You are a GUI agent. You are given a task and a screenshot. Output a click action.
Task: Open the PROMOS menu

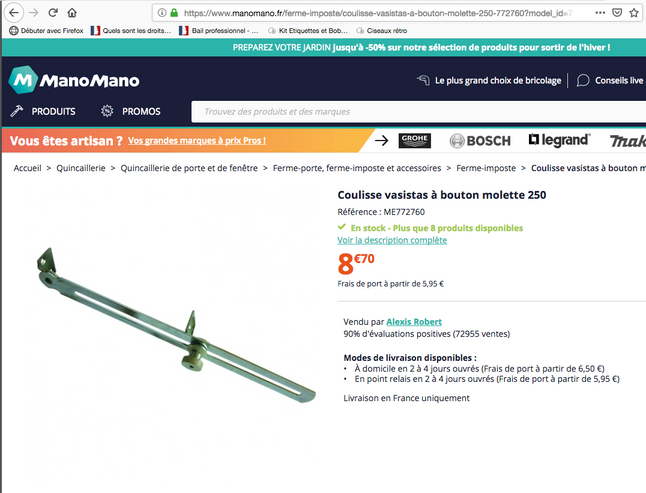point(131,111)
